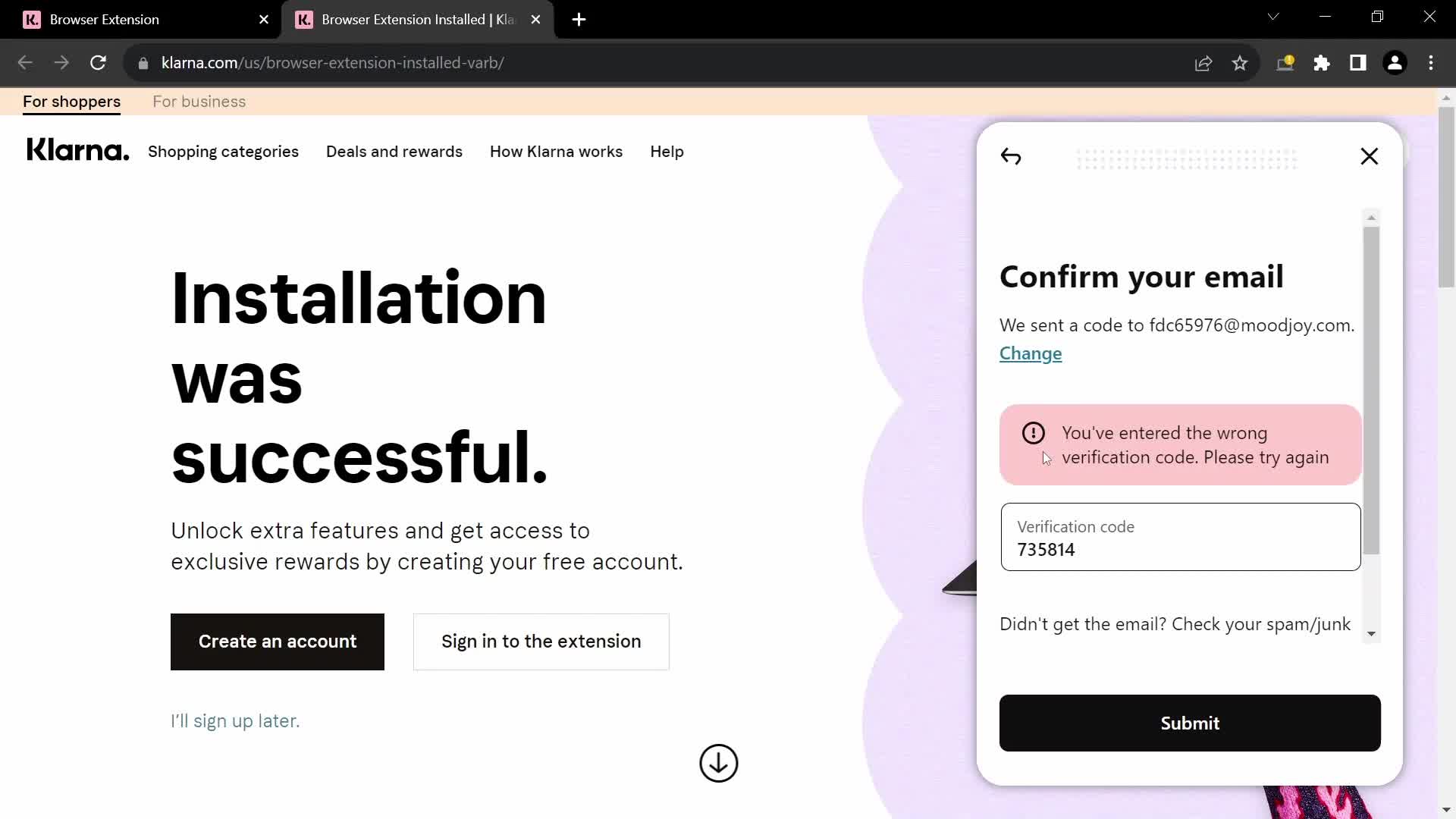The image size is (1456, 819).
Task: Click the For shoppers tab
Action: [72, 101]
